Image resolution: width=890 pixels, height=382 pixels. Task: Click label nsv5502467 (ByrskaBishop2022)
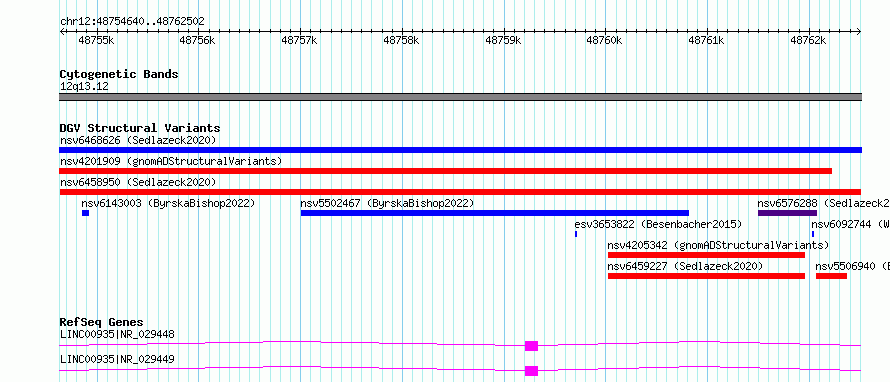point(387,203)
